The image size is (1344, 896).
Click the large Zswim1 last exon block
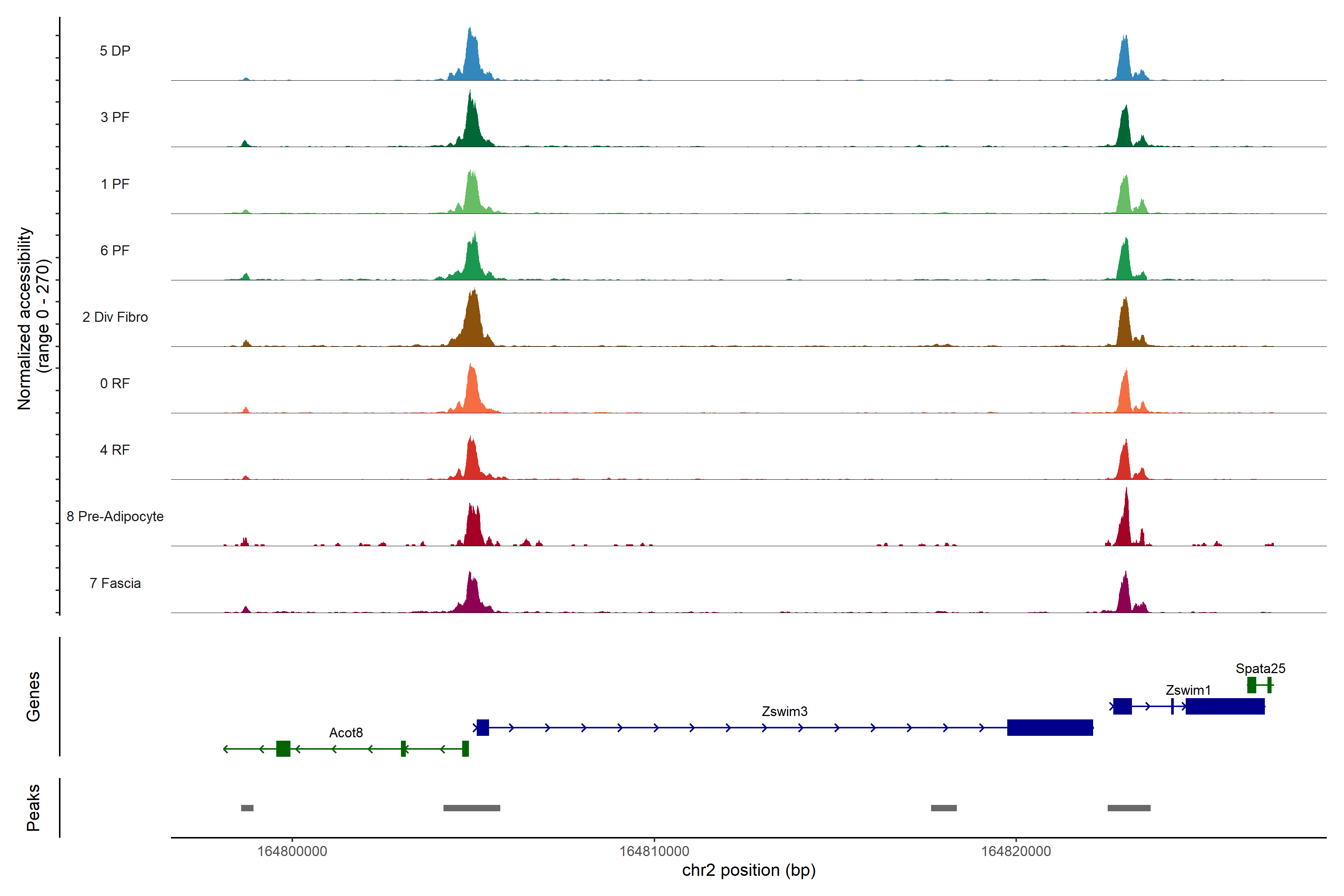[x=1225, y=706]
